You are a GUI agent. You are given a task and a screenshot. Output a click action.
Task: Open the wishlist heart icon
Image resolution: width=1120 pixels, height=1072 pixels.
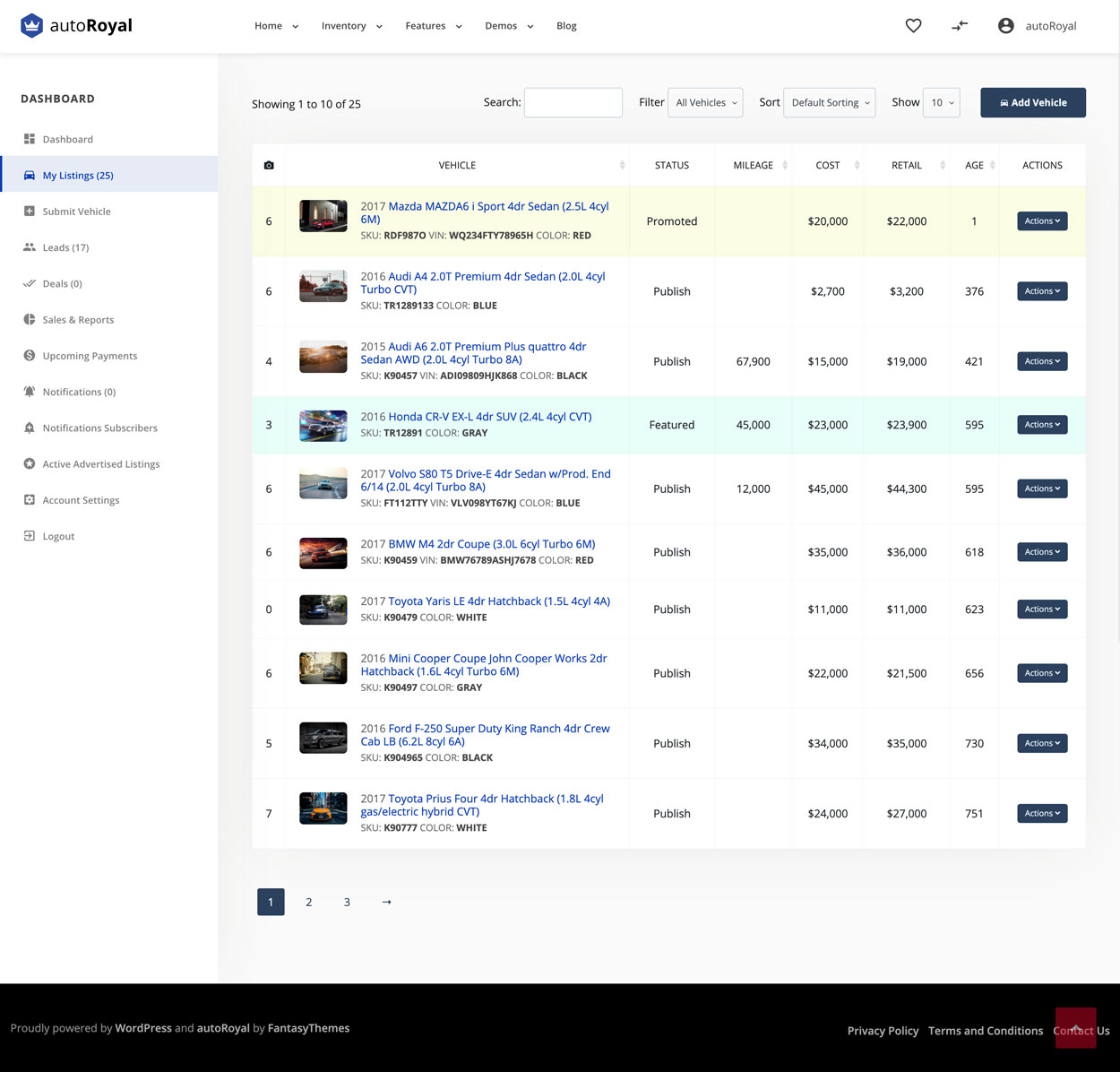[913, 26]
